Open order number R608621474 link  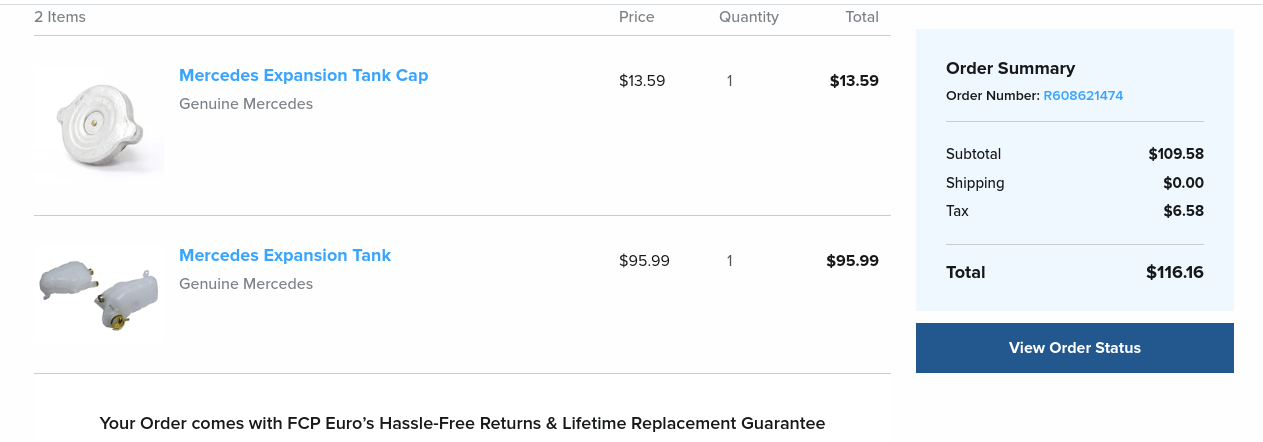pyautogui.click(x=1083, y=96)
